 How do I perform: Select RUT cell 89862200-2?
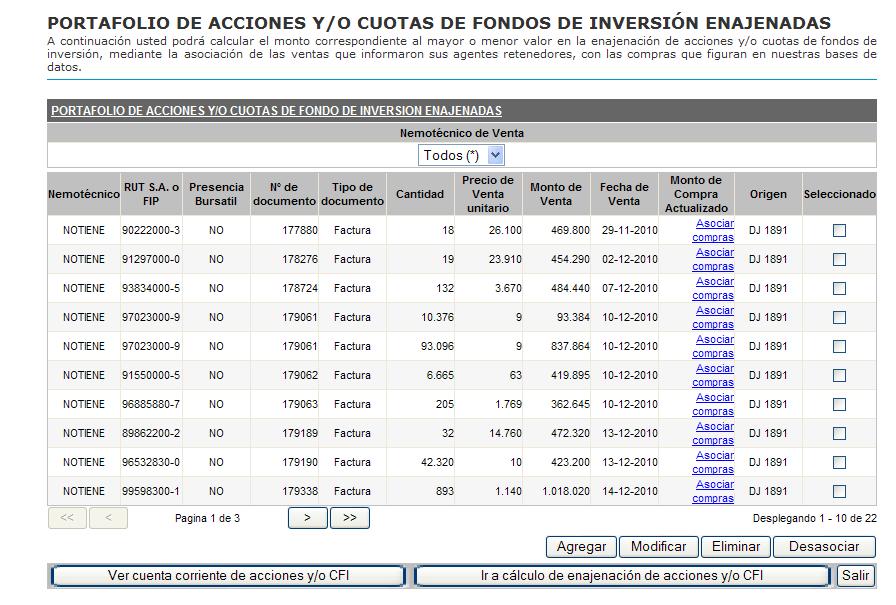pyautogui.click(x=151, y=434)
